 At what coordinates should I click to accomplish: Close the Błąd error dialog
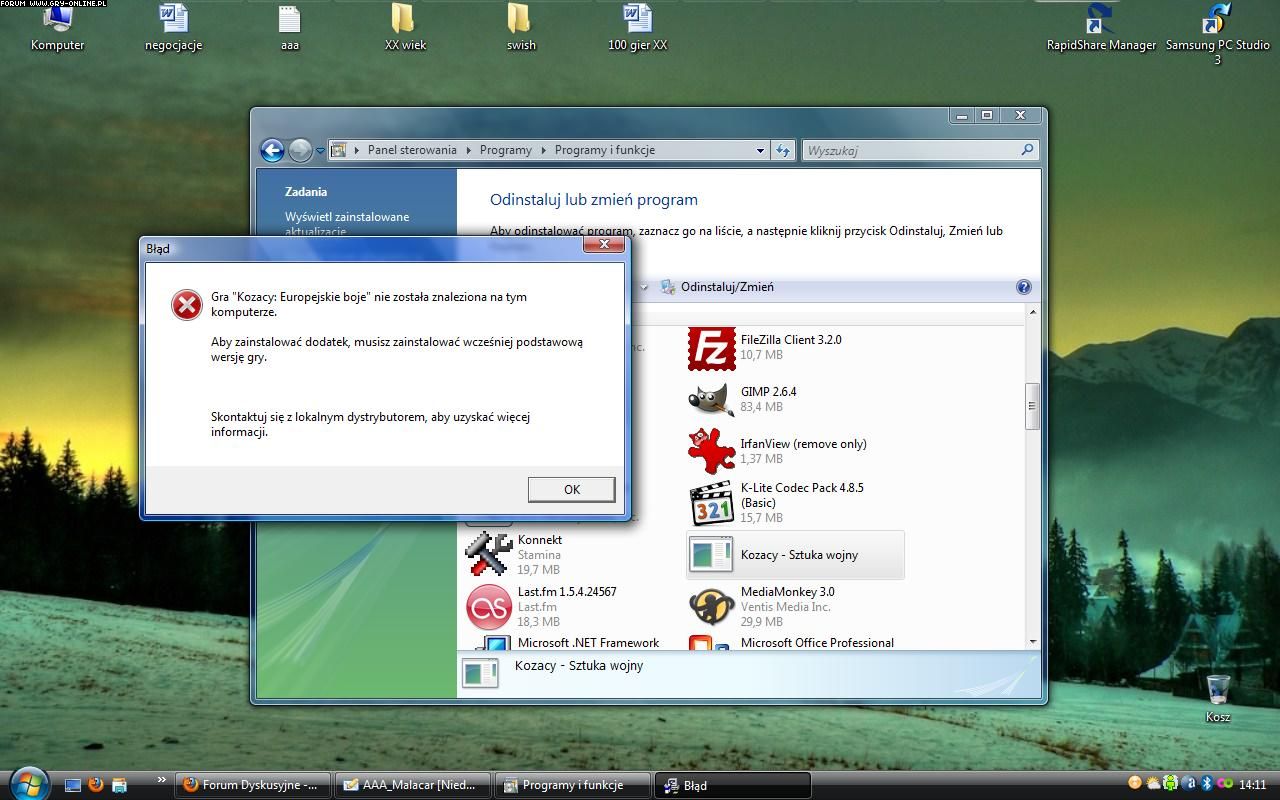[604, 245]
